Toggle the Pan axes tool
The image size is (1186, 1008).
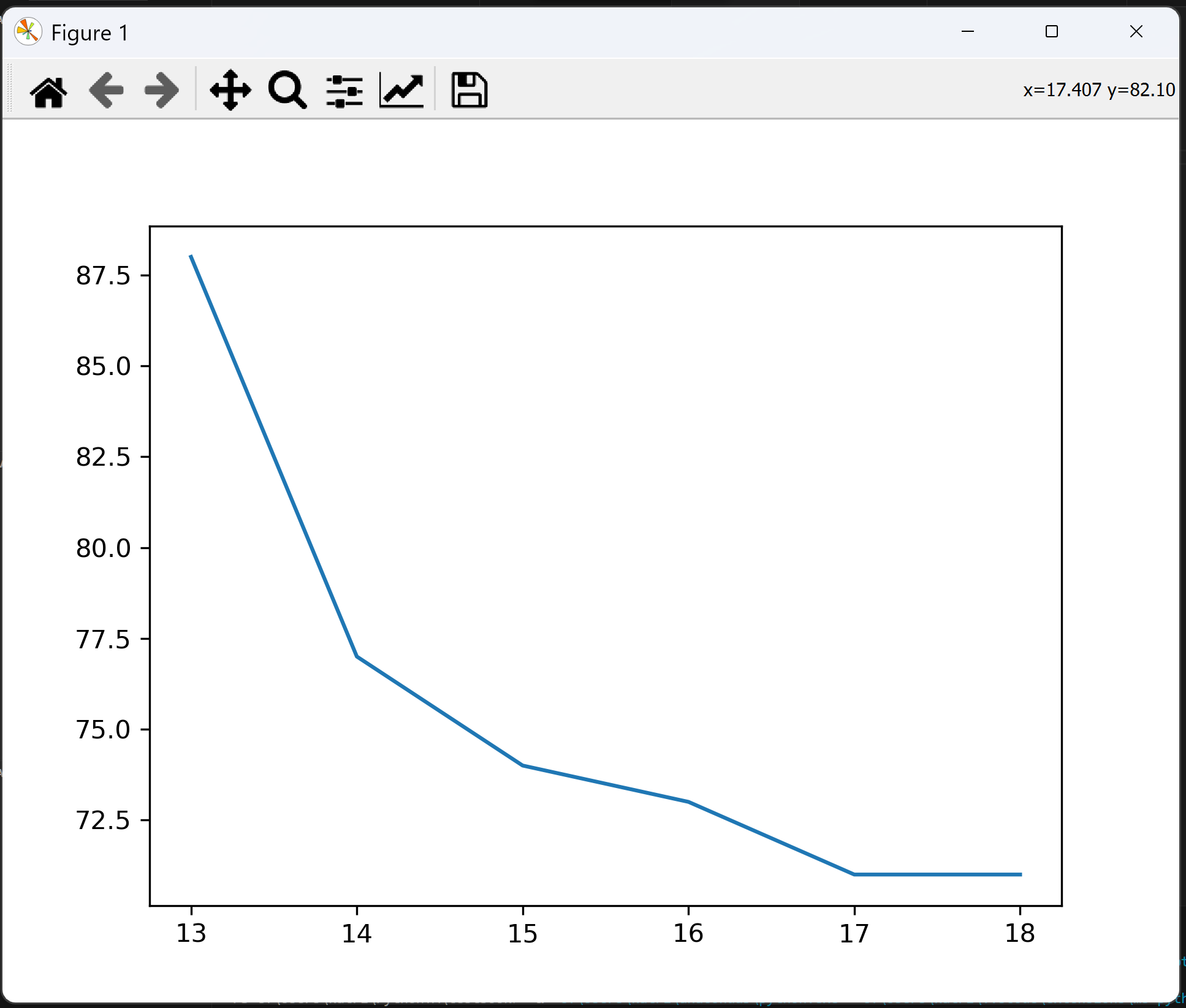point(230,91)
